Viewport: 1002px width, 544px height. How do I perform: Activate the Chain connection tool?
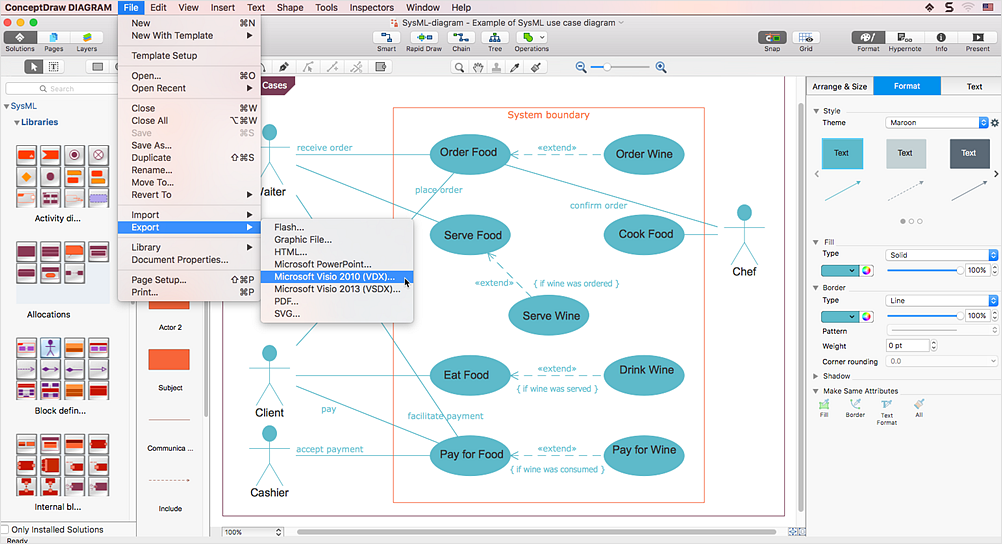point(461,38)
